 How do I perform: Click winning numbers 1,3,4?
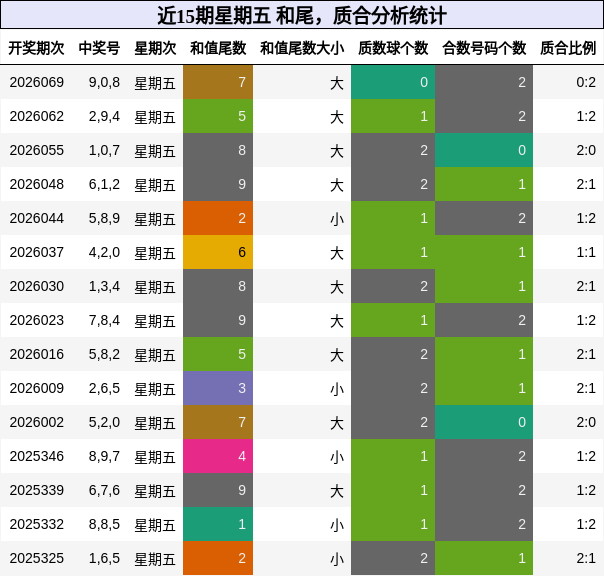pyautogui.click(x=104, y=286)
